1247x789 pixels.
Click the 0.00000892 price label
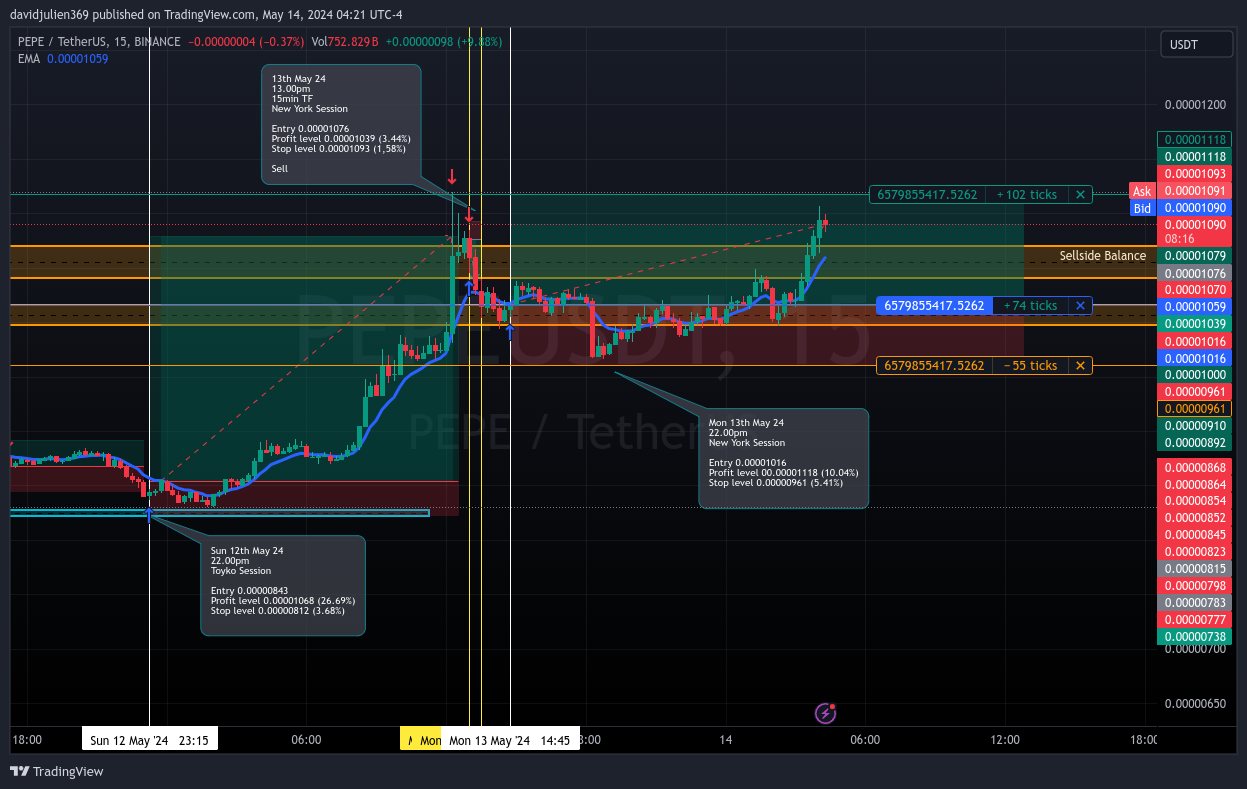1194,443
